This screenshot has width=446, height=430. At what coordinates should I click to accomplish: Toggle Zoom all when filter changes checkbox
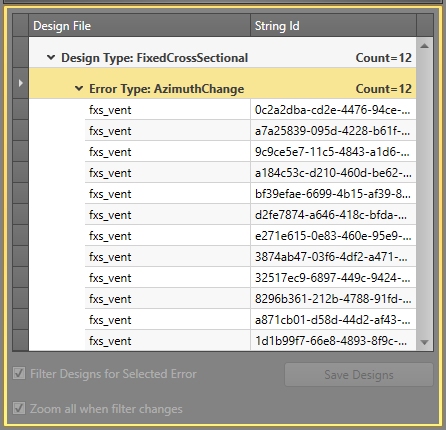[19, 408]
